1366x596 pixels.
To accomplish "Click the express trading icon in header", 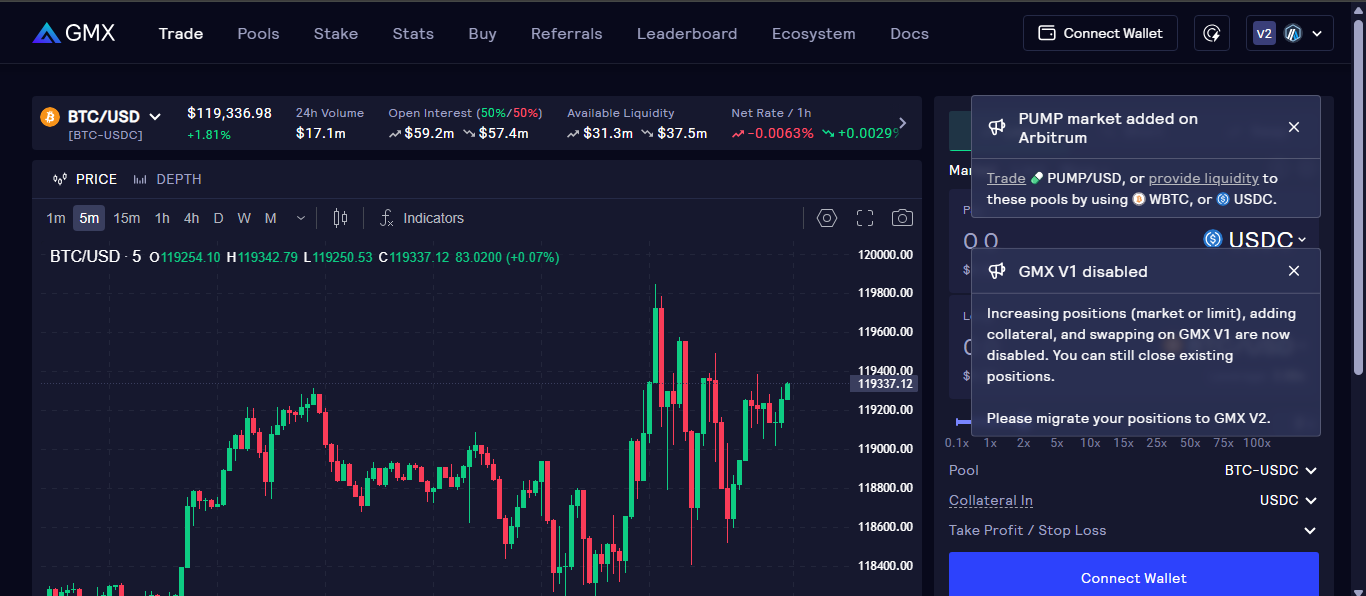I will [1211, 33].
